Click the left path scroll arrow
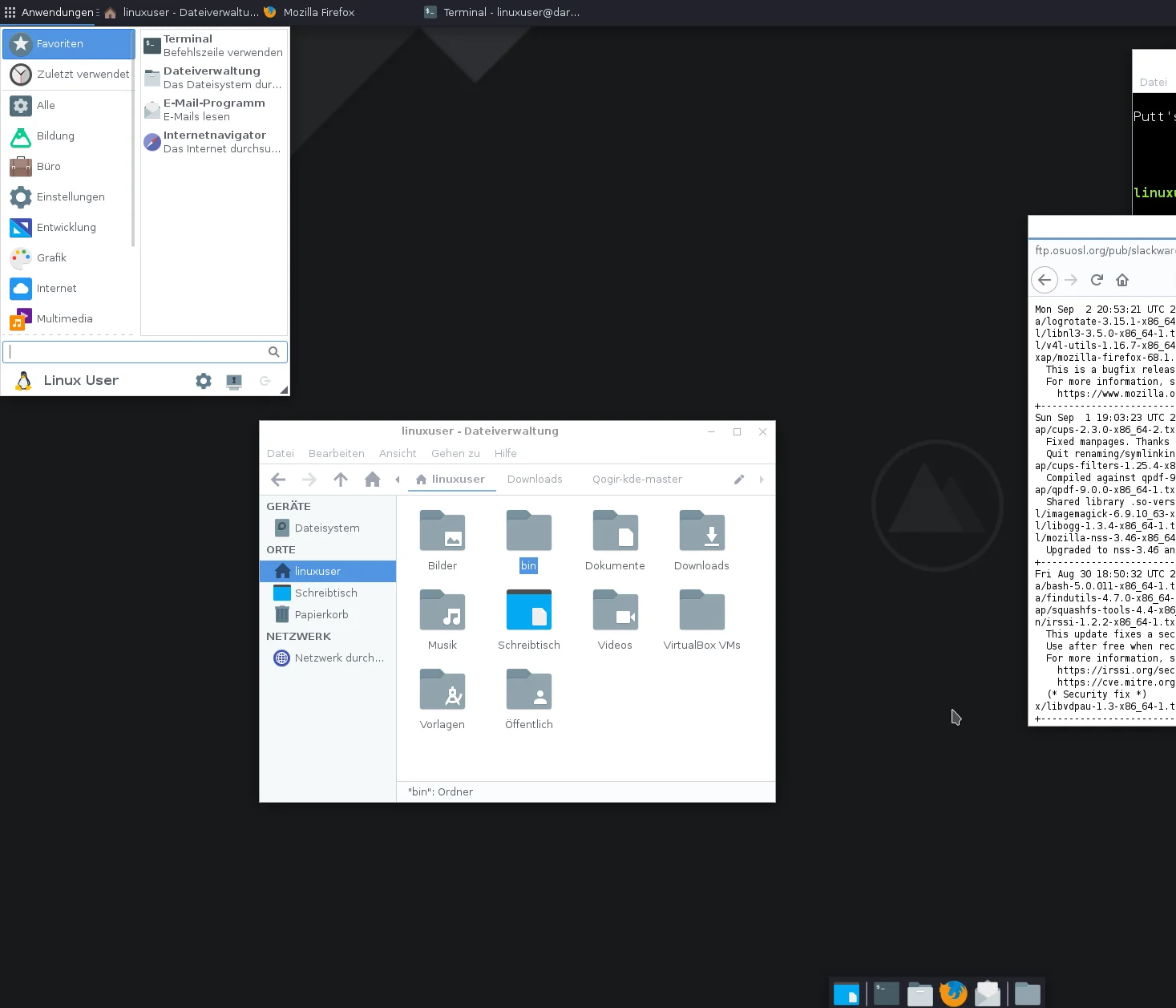 398,480
